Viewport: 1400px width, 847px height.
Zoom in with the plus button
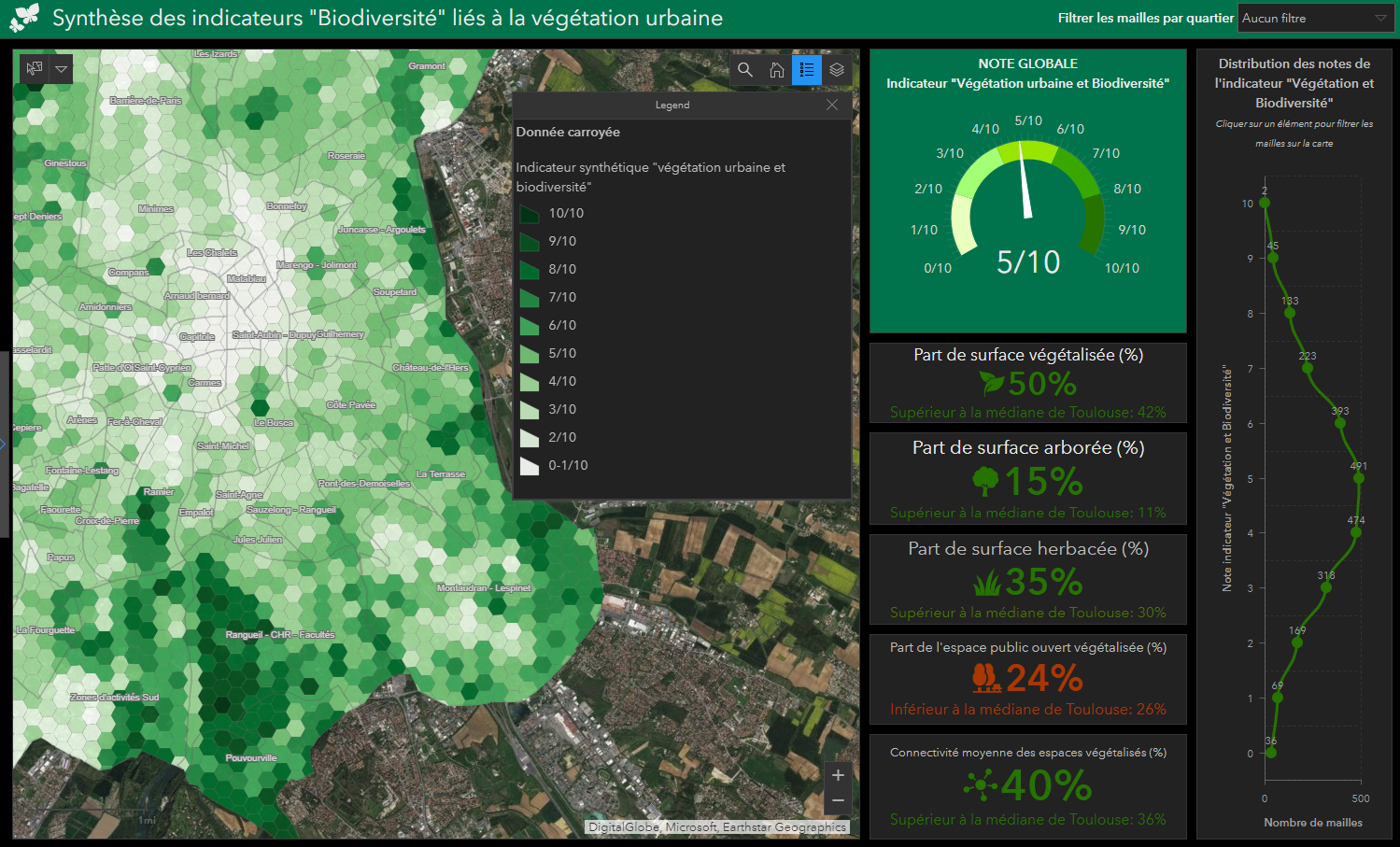pyautogui.click(x=837, y=774)
